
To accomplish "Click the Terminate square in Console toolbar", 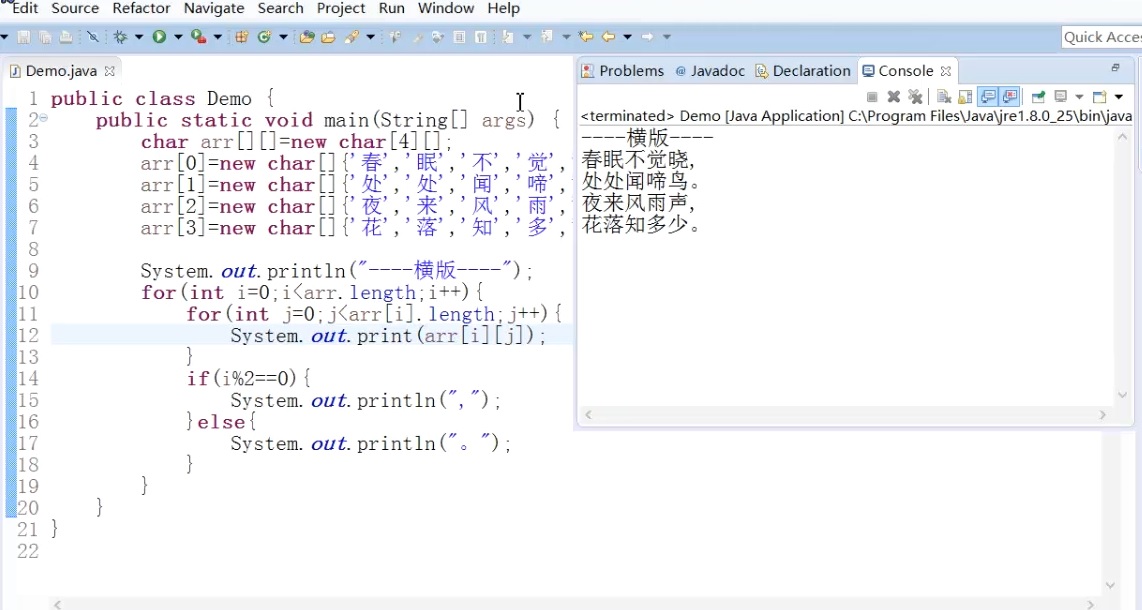I will 872,97.
